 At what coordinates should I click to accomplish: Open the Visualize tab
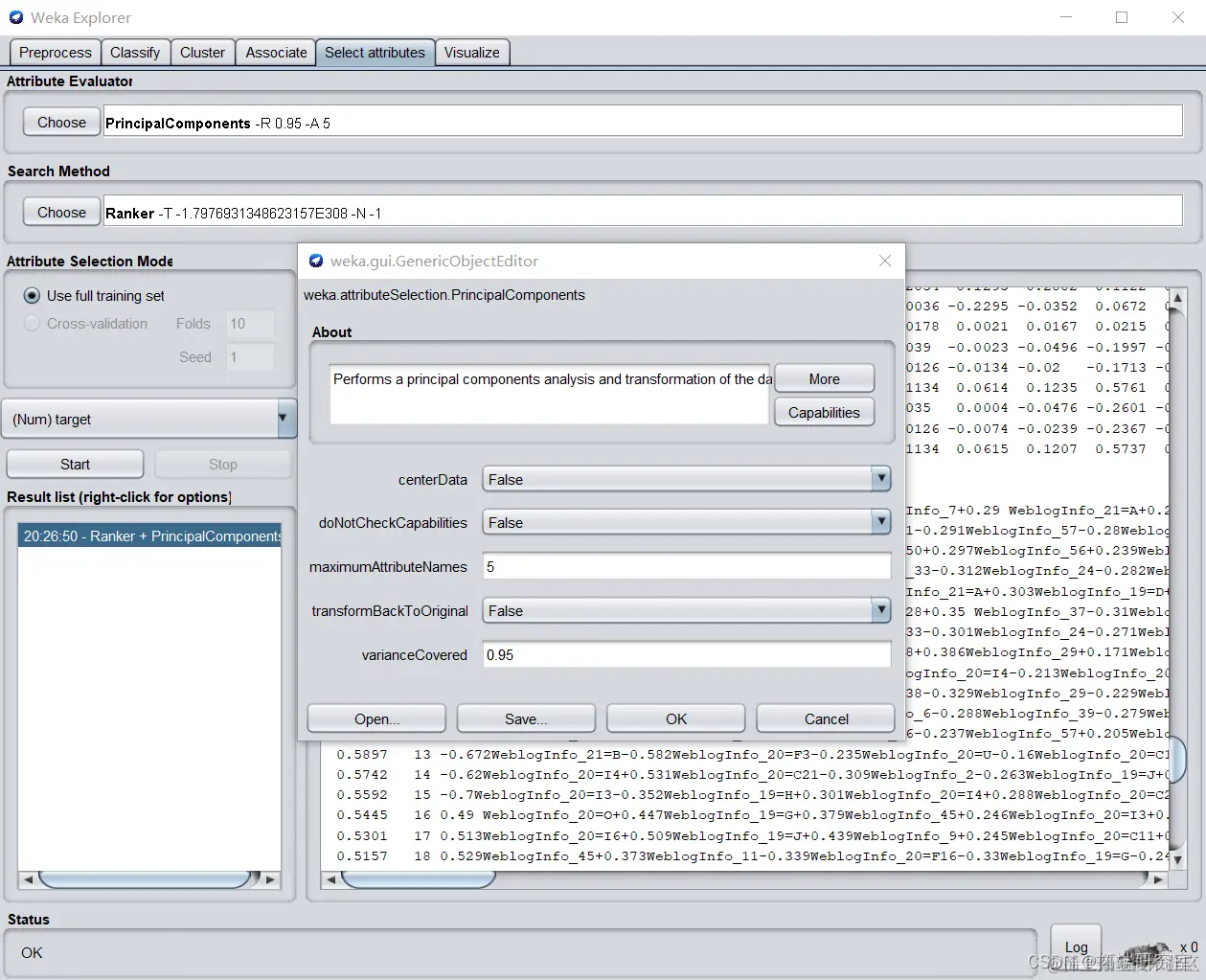click(x=472, y=53)
